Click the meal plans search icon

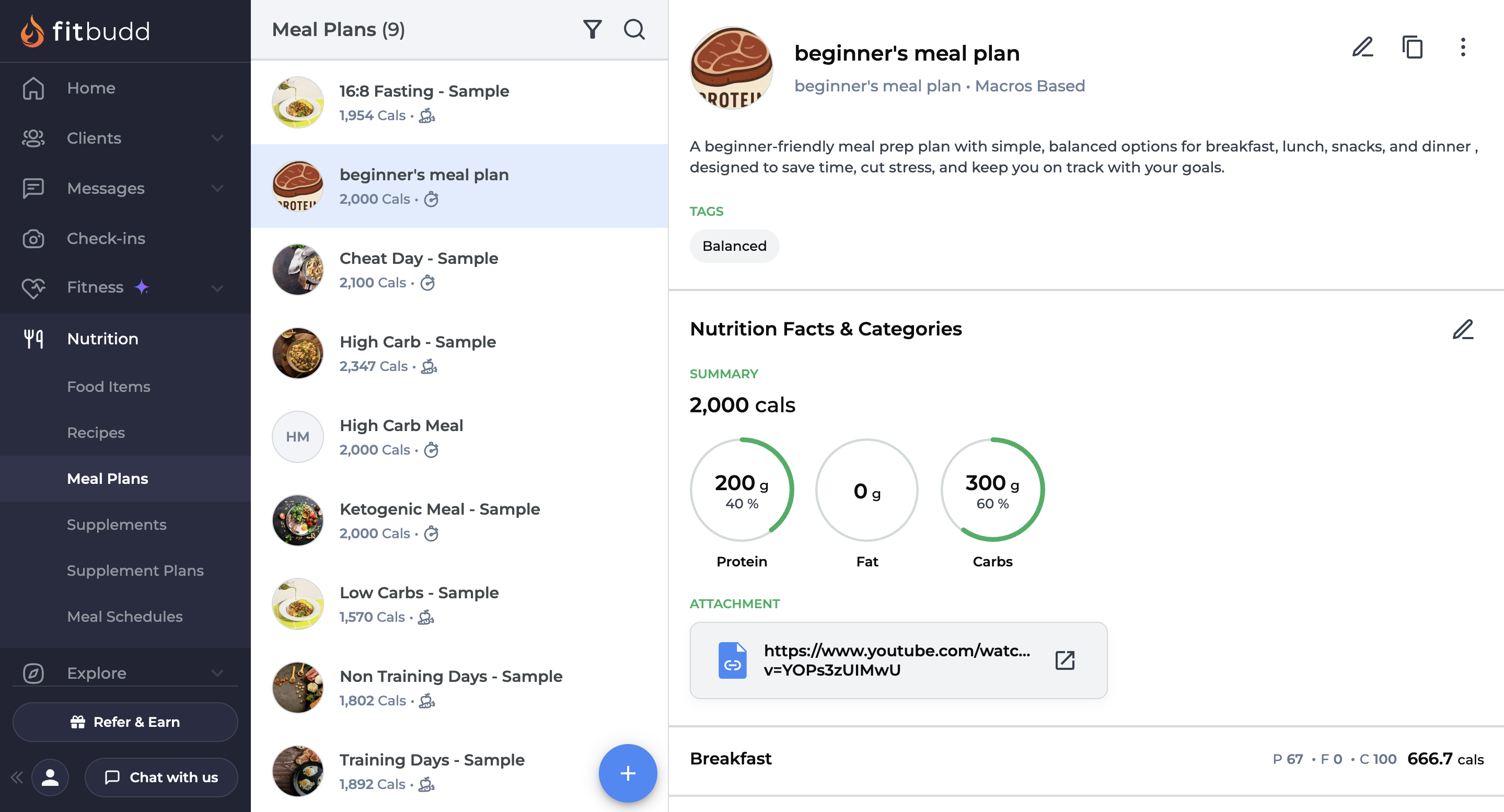(634, 29)
